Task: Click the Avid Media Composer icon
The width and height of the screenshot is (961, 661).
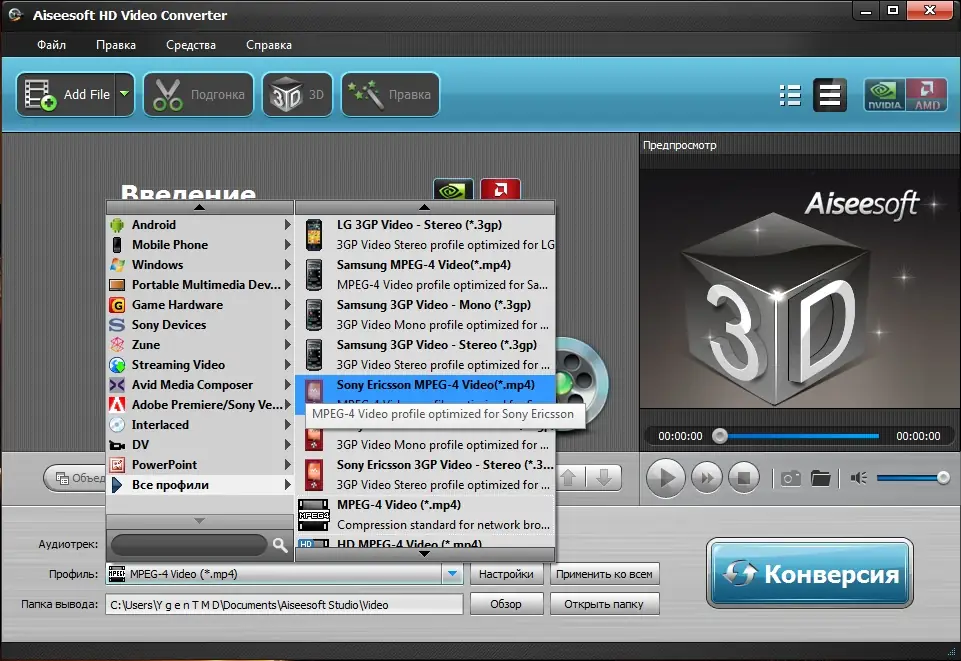Action: click(116, 385)
